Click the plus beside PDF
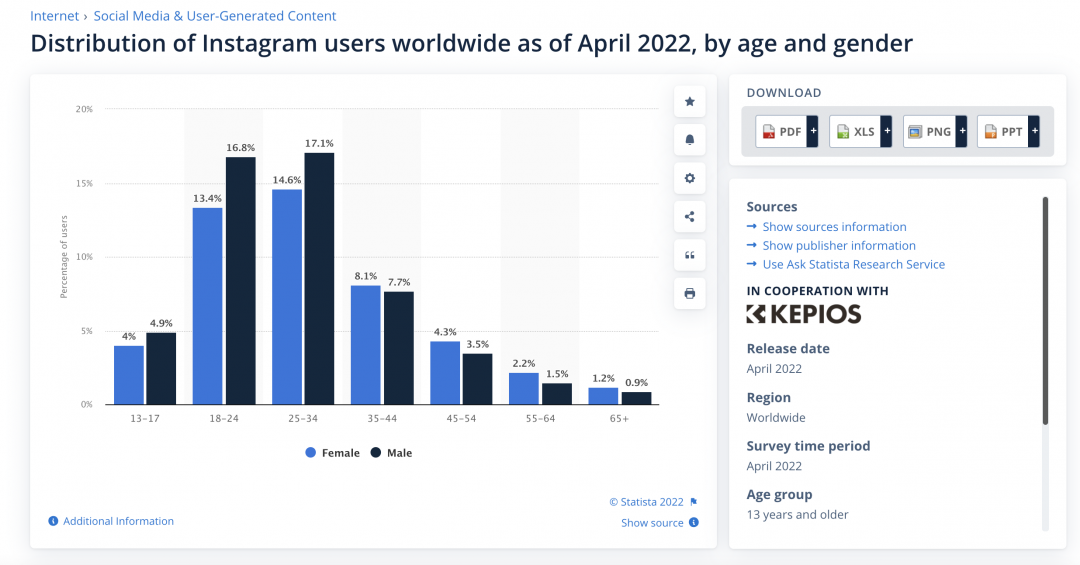 pyautogui.click(x=813, y=131)
